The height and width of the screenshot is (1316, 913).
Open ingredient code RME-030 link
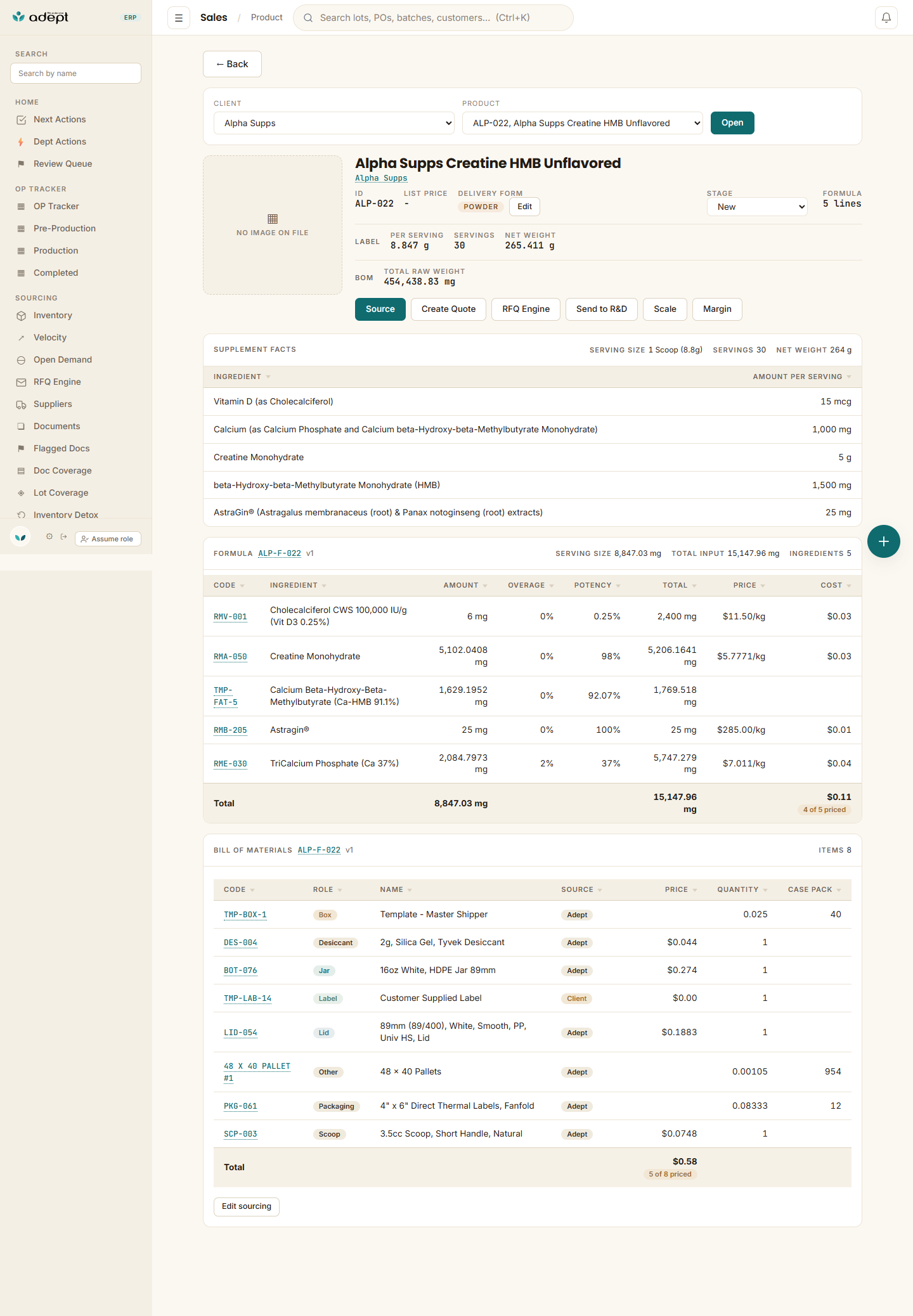coord(230,764)
